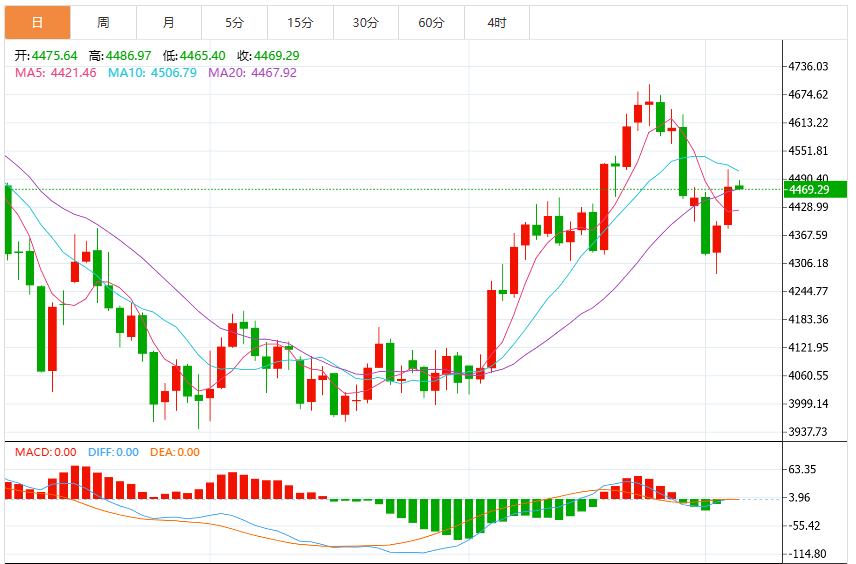Viewport: 856px width, 564px height.
Task: Select the 60分 timeframe tab
Action: click(x=431, y=22)
